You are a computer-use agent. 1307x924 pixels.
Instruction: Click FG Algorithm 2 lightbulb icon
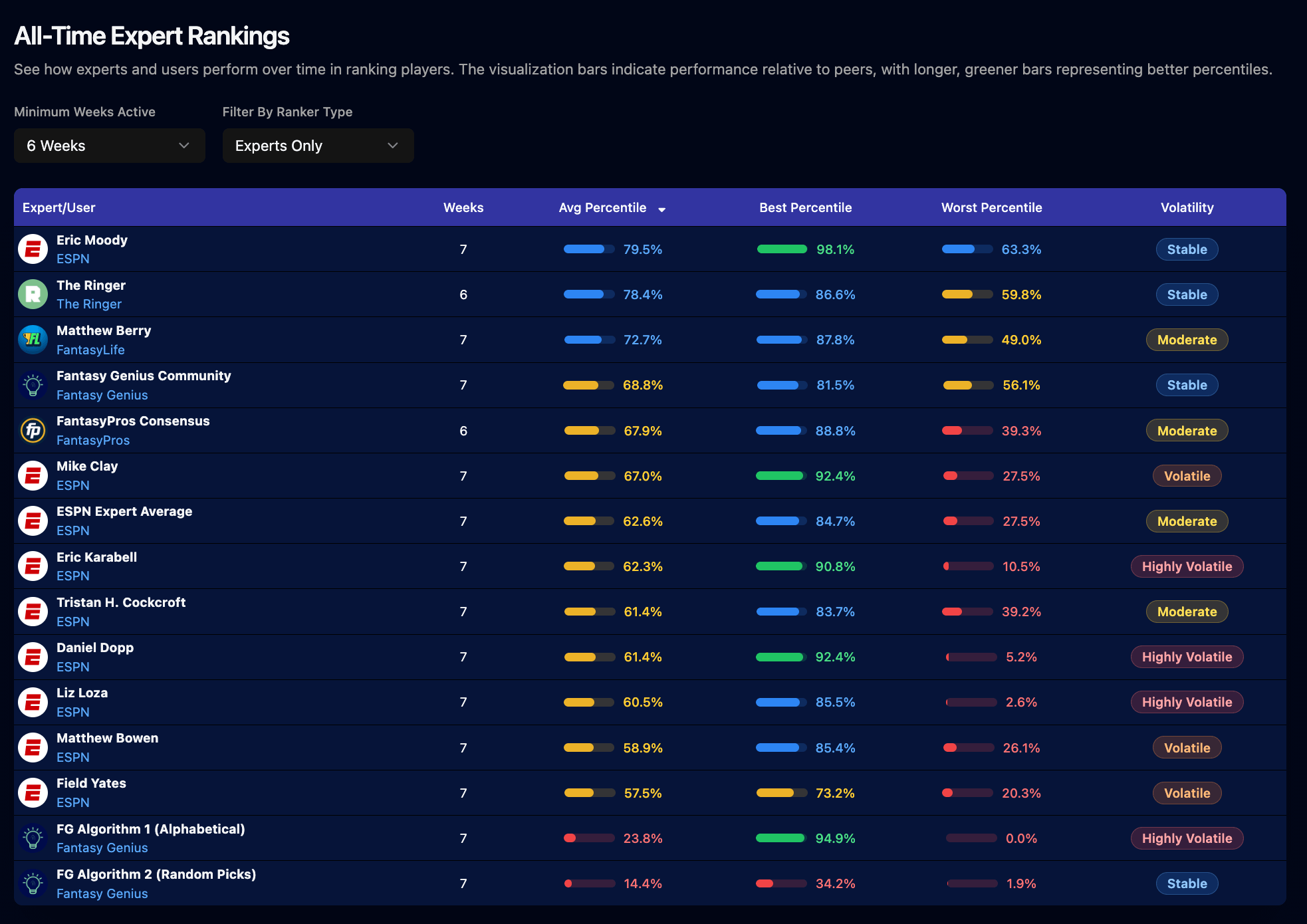[33, 883]
